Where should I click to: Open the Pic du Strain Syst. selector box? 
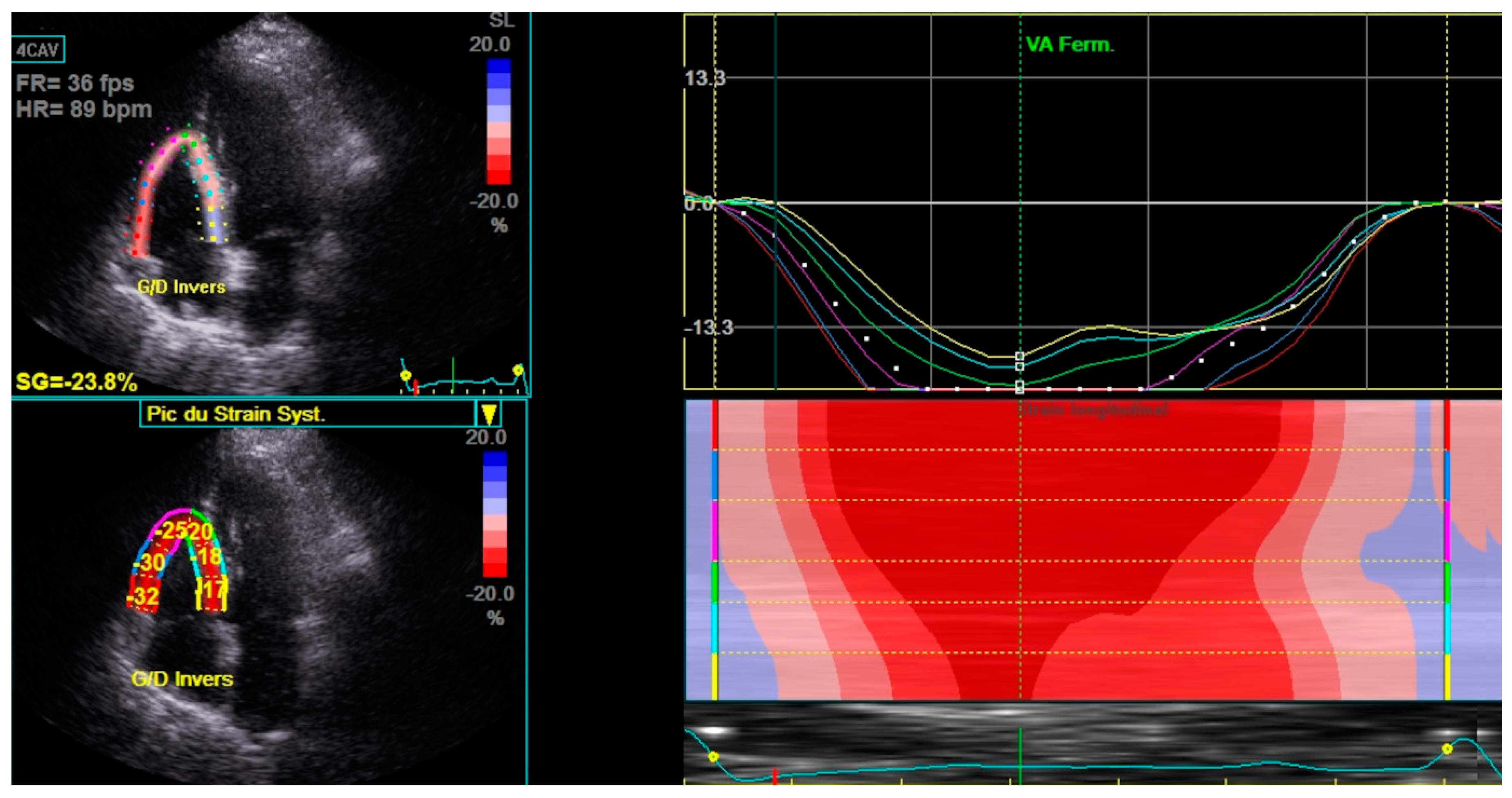coord(307,414)
